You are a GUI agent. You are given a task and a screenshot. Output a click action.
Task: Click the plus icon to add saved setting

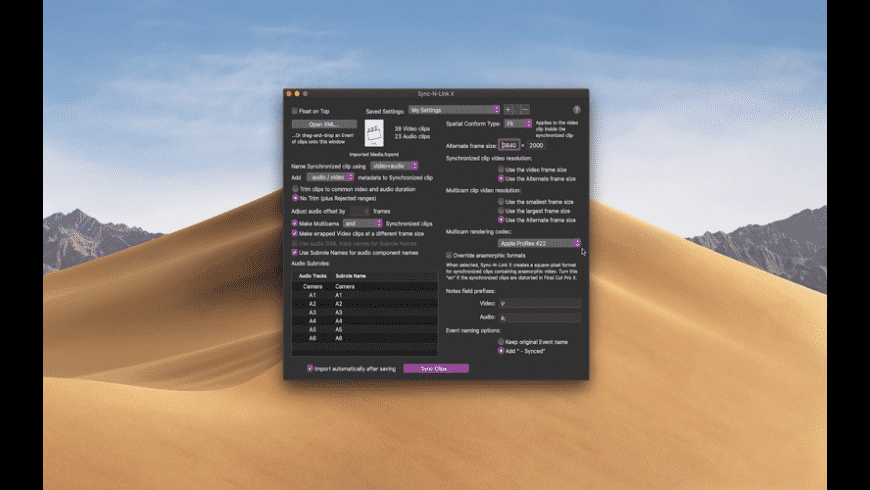tap(508, 109)
